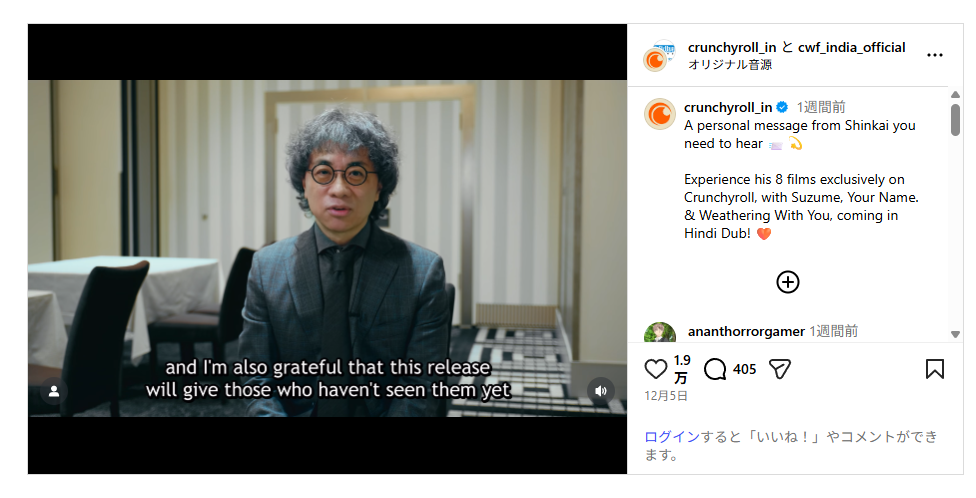
Task: Open ananthorrorgamer commenter profile
Action: click(746, 332)
